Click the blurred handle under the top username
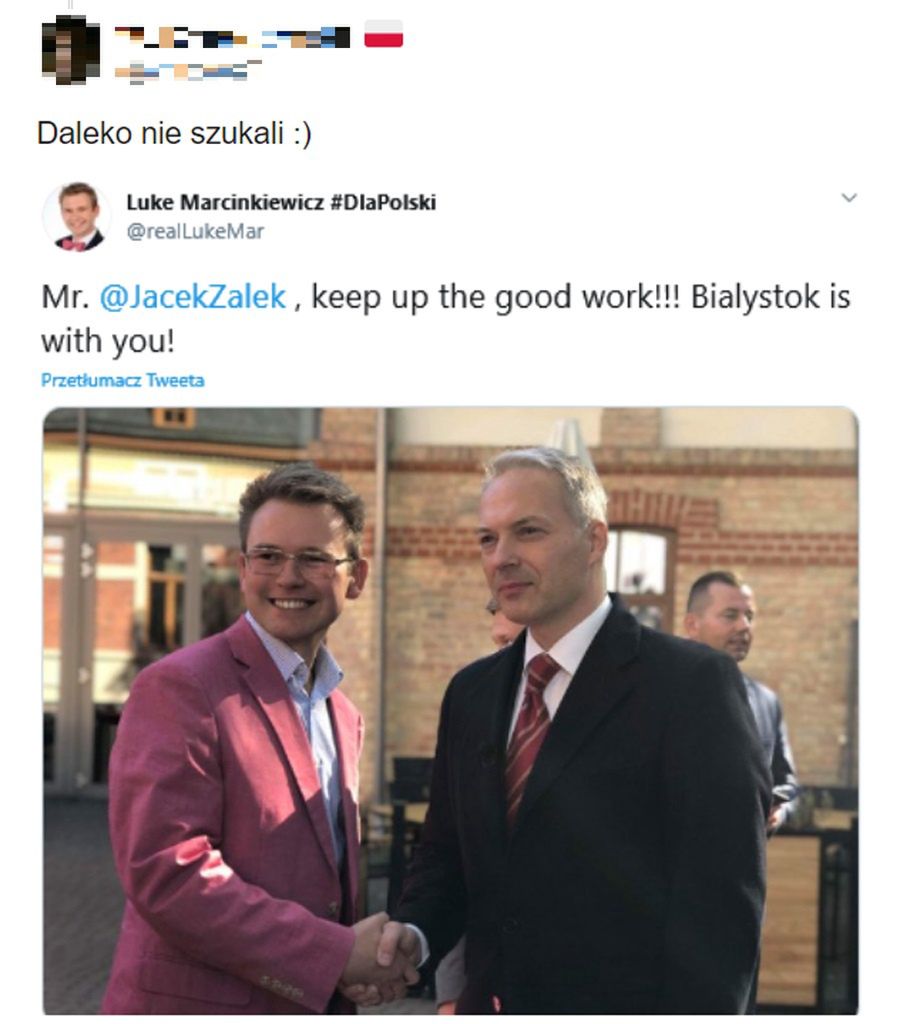Image resolution: width=900 pixels, height=1024 pixels. (x=188, y=71)
